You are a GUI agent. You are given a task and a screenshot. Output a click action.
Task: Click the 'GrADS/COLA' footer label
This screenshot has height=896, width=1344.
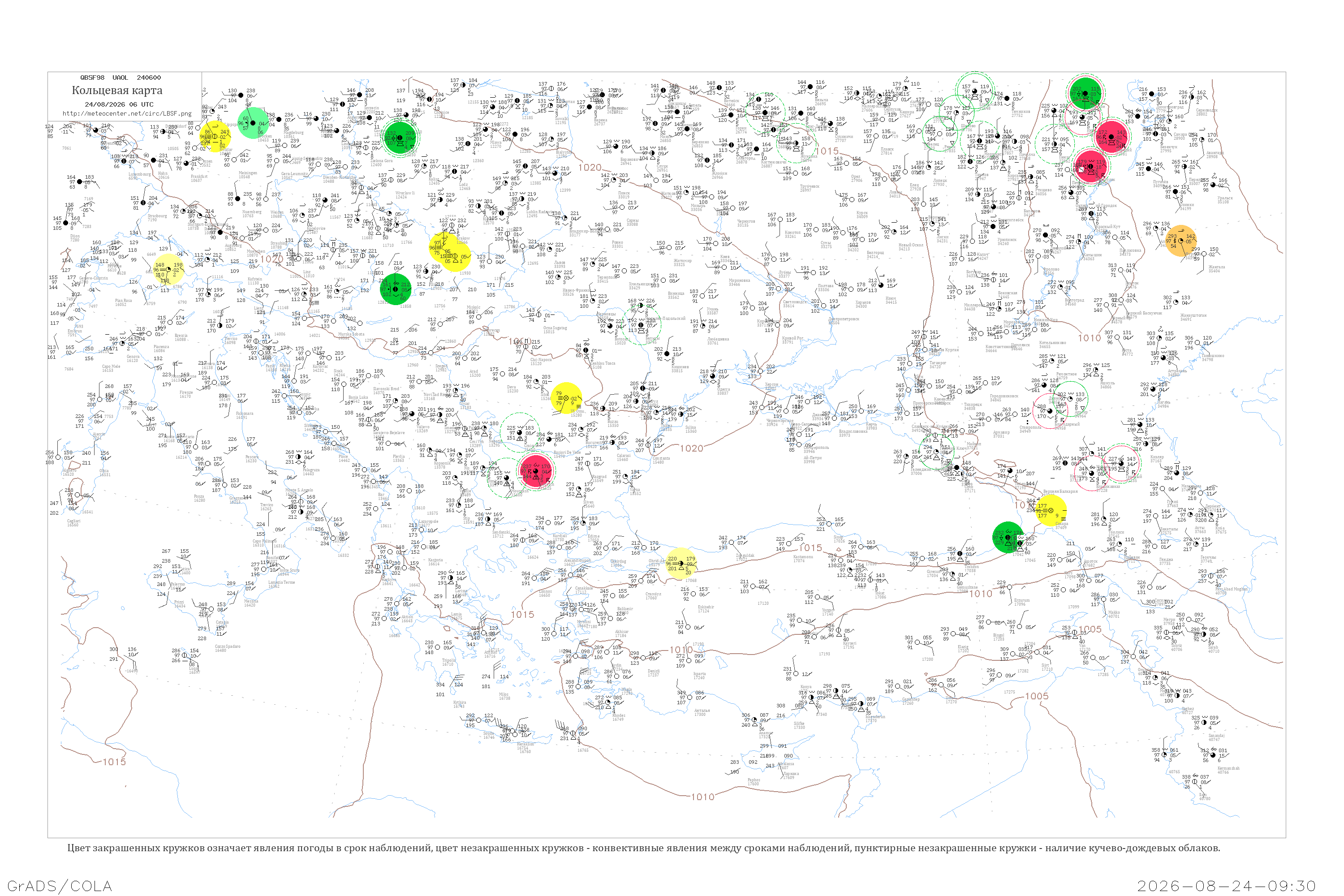(60, 886)
